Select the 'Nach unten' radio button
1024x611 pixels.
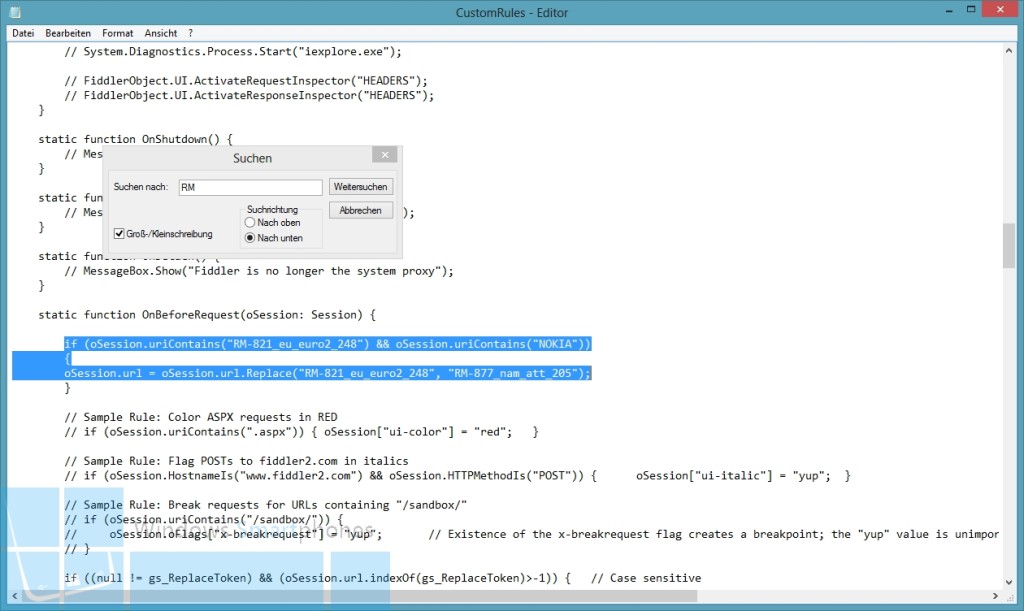[x=249, y=238]
